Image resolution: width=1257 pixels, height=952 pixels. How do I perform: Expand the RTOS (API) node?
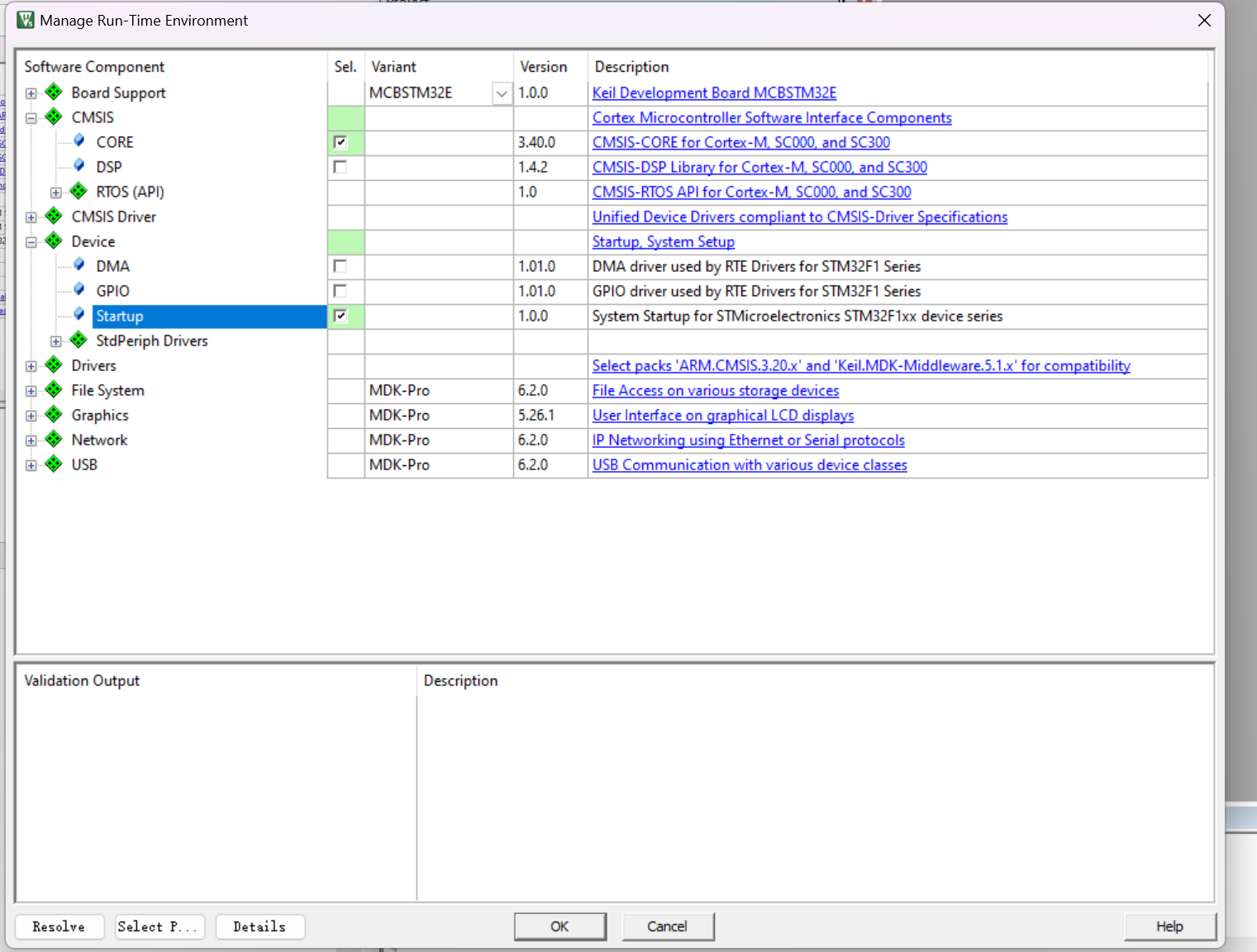coord(56,193)
